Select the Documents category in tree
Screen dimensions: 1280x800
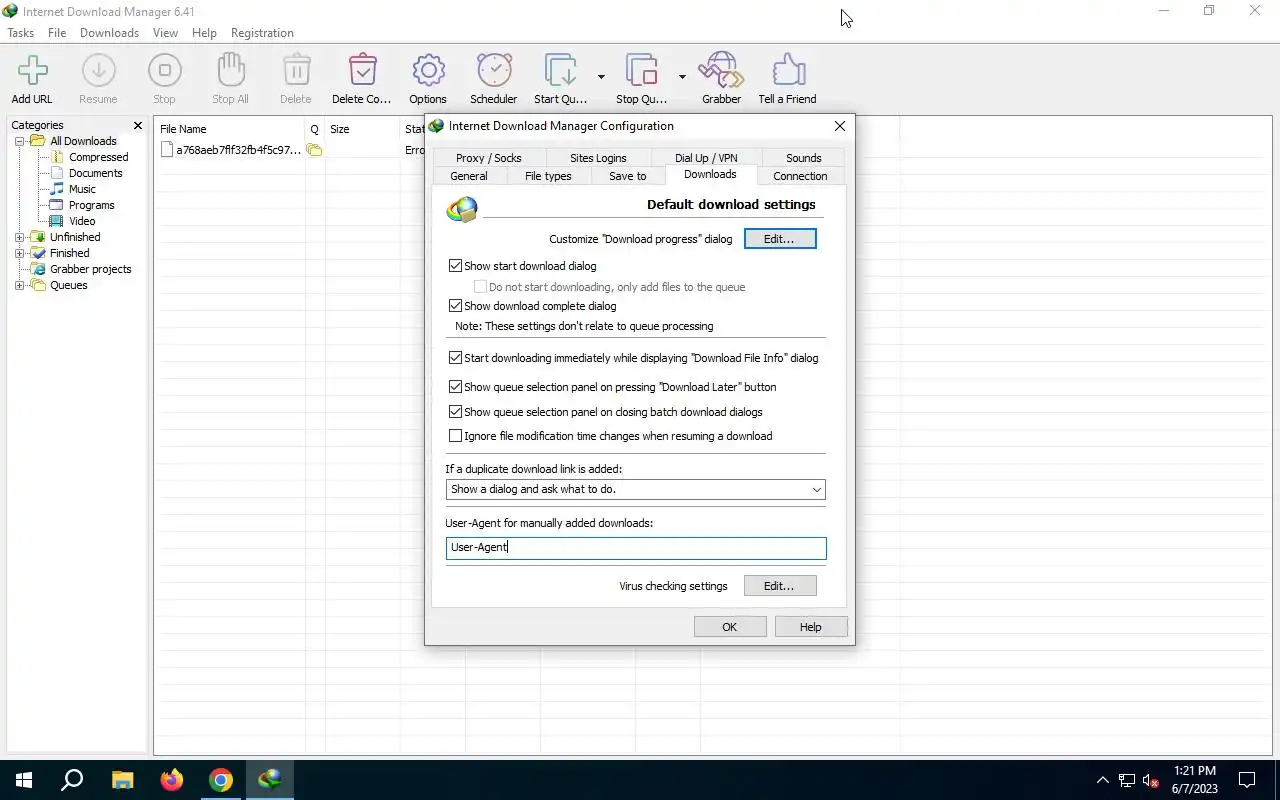coord(95,173)
